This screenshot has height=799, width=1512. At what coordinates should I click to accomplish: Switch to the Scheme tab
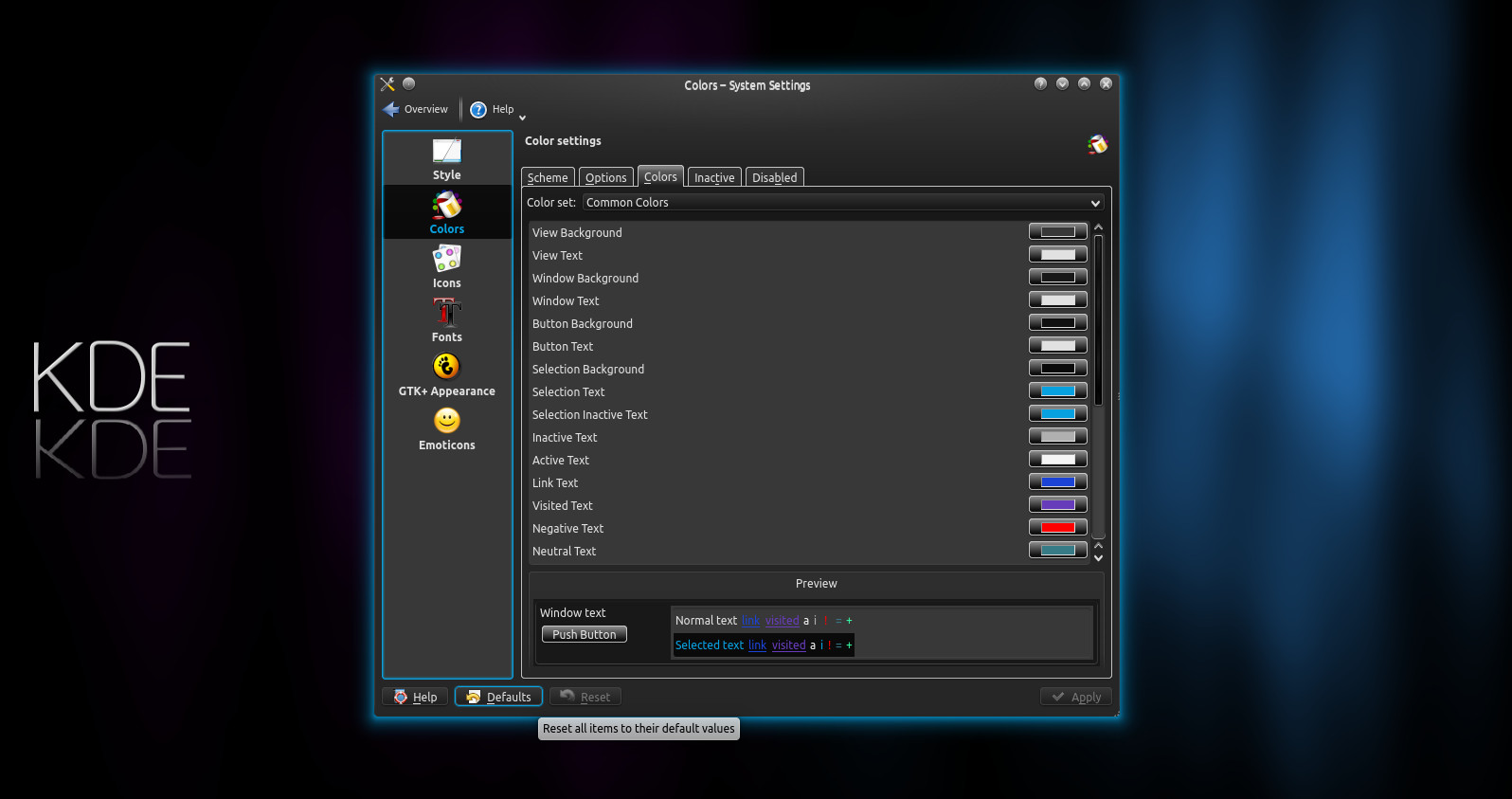point(548,177)
